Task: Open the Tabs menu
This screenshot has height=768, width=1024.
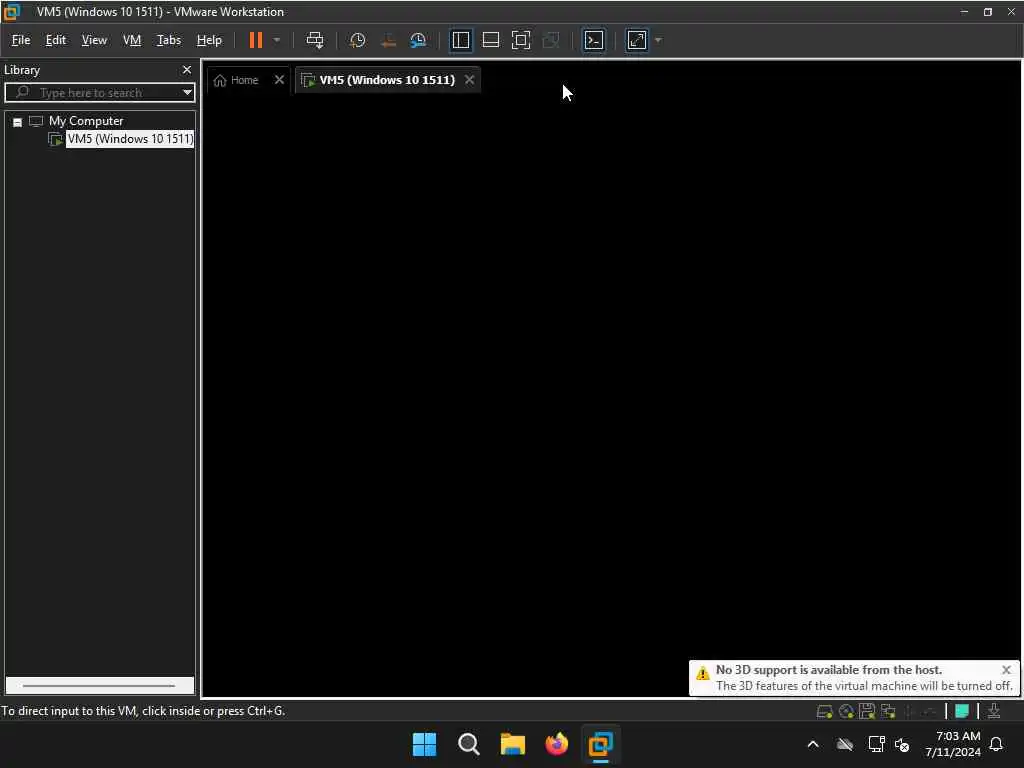Action: point(168,40)
